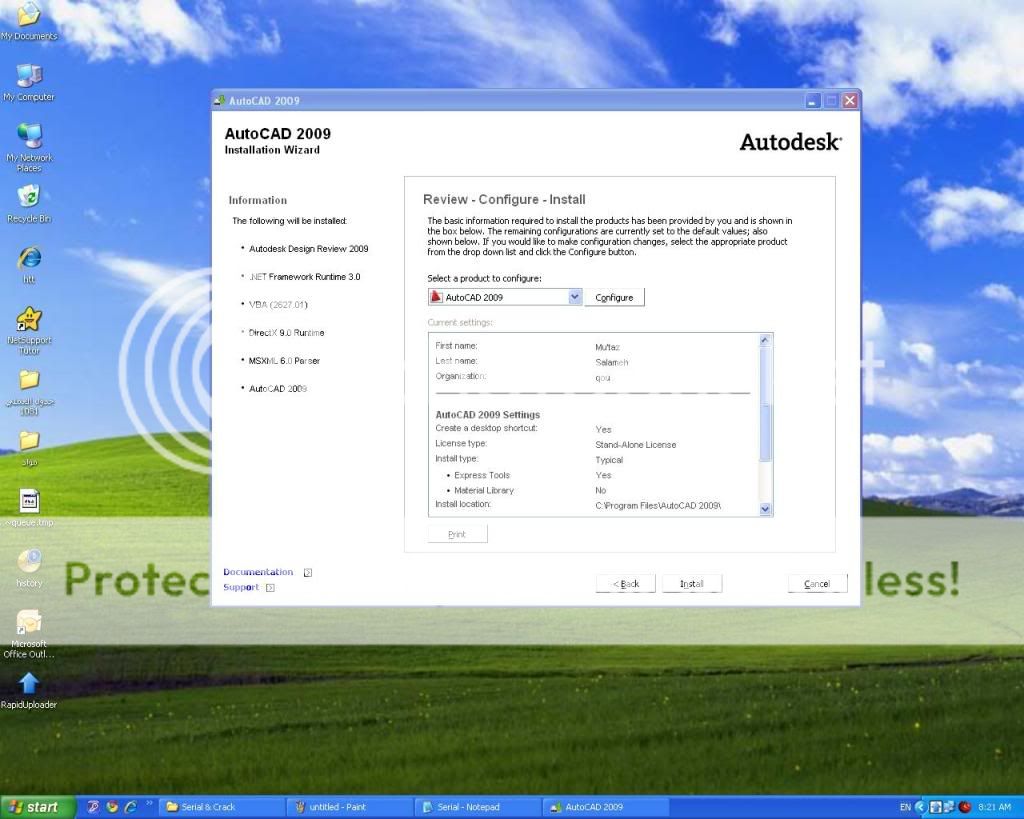The height and width of the screenshot is (819, 1024).
Task: Expand the Support arrow in the wizard
Action: pyautogui.click(x=270, y=588)
